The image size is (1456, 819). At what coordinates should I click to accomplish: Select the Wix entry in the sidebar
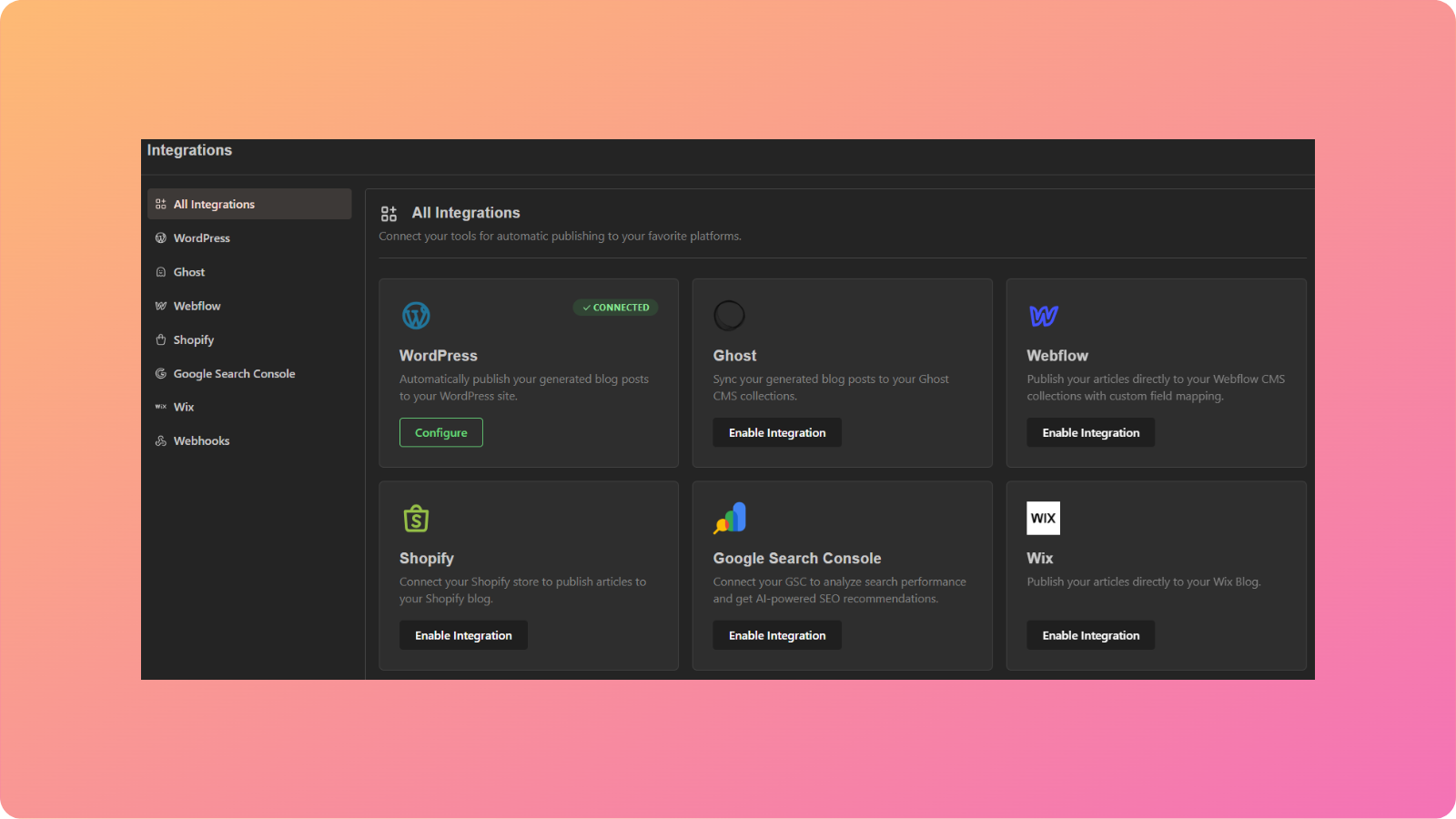(183, 407)
